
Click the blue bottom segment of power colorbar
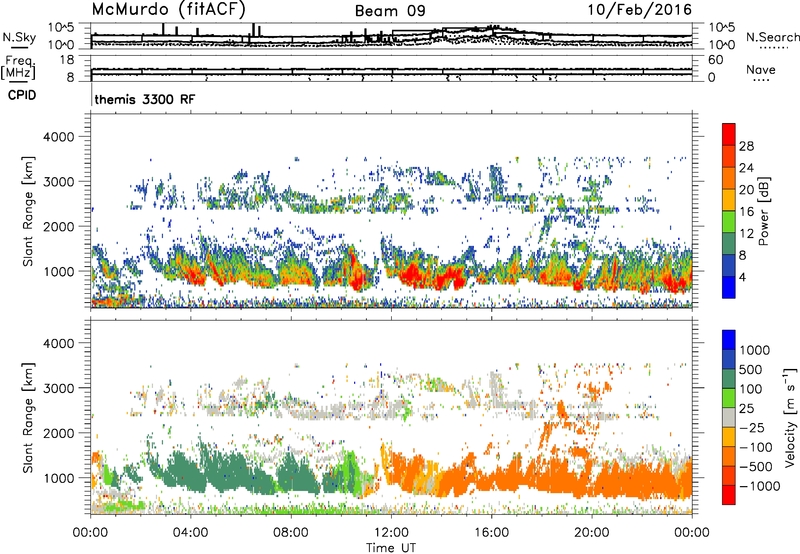[729, 287]
